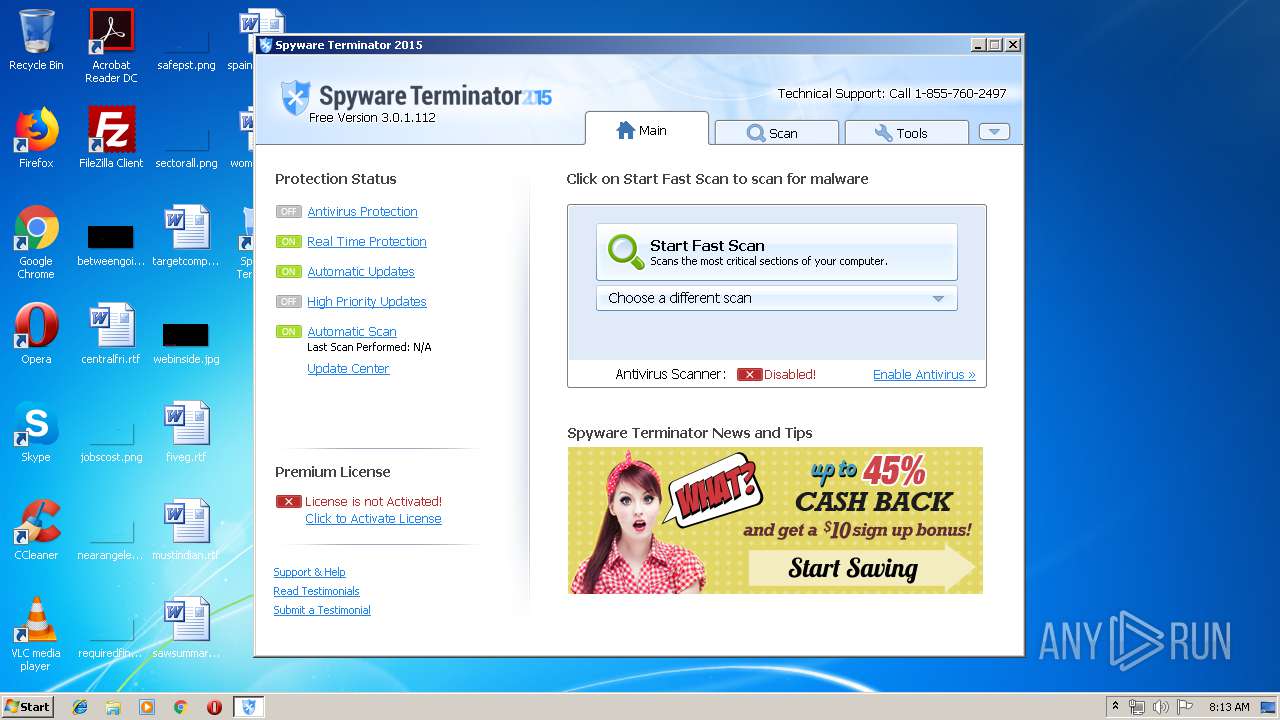The height and width of the screenshot is (720, 1280).
Task: Toggle the Real Time Protection ON switch
Action: click(x=289, y=241)
